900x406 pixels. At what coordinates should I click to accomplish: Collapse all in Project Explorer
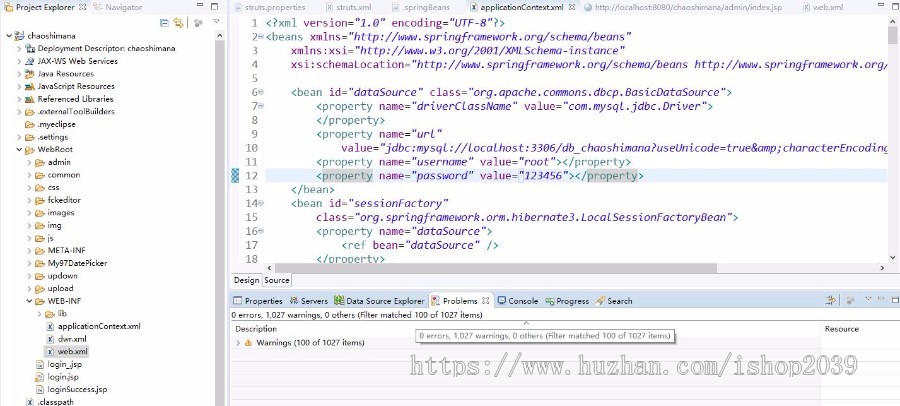[165, 23]
